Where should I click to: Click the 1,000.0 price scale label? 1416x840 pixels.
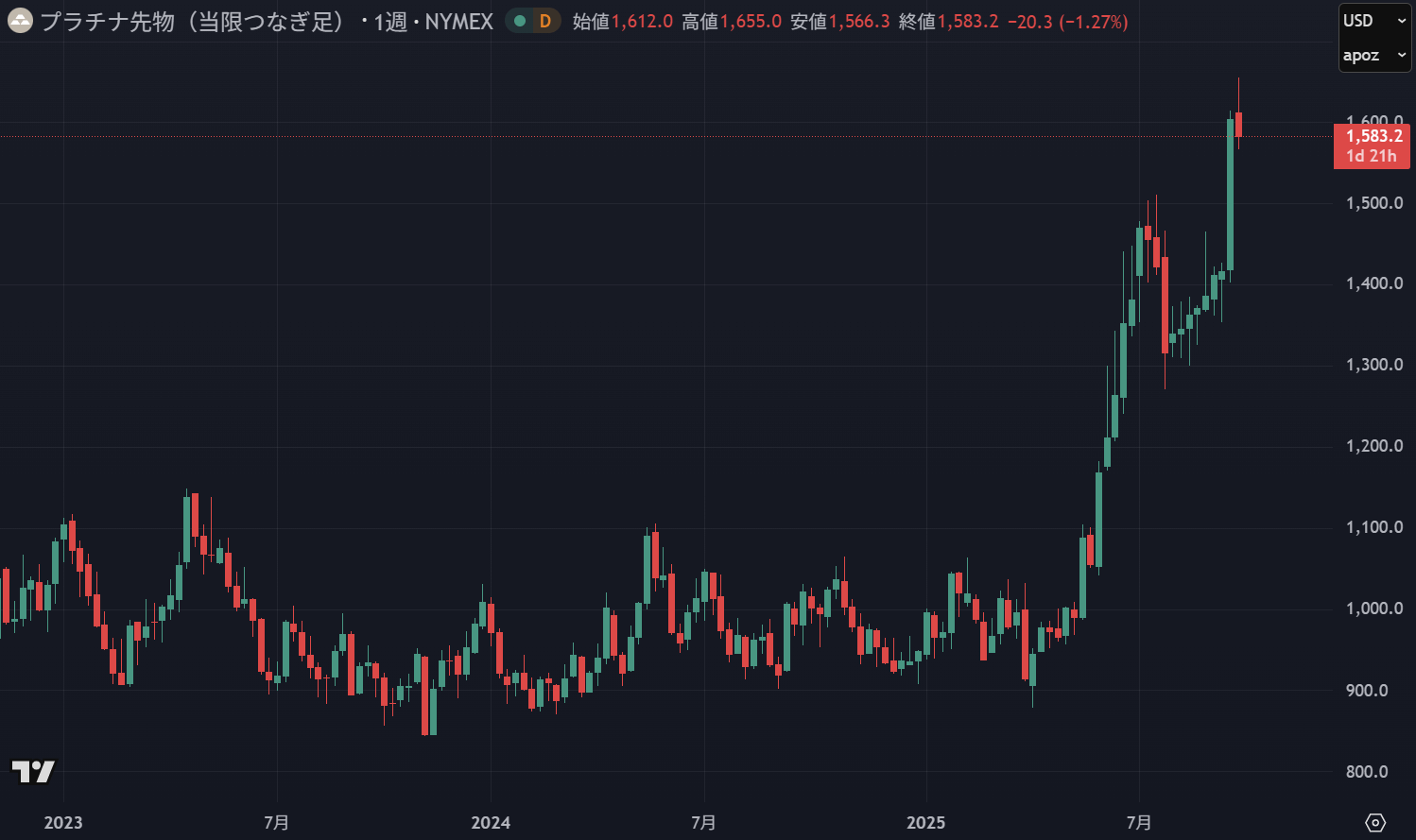[x=1373, y=609]
